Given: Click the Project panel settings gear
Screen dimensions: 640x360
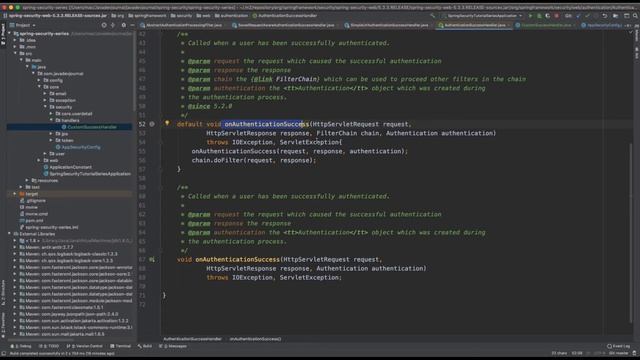Looking at the screenshot, I should 124,25.
